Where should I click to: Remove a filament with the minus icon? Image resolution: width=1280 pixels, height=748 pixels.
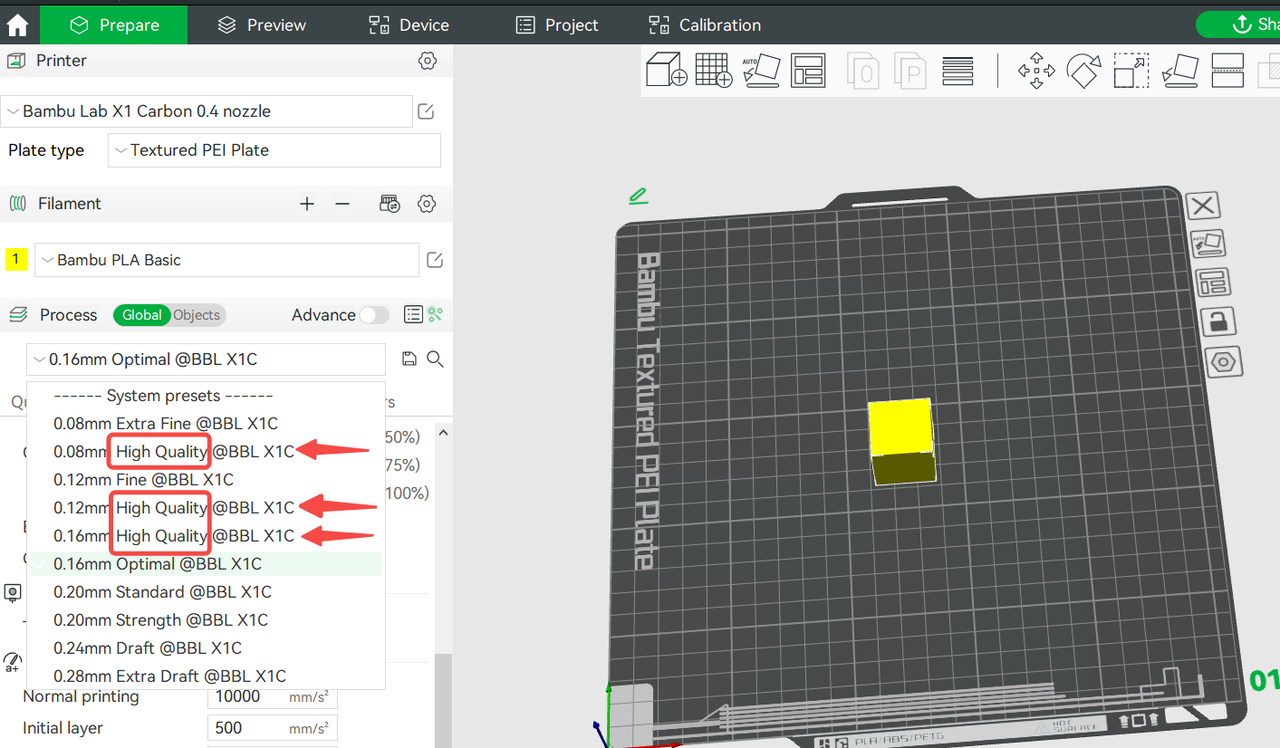343,204
